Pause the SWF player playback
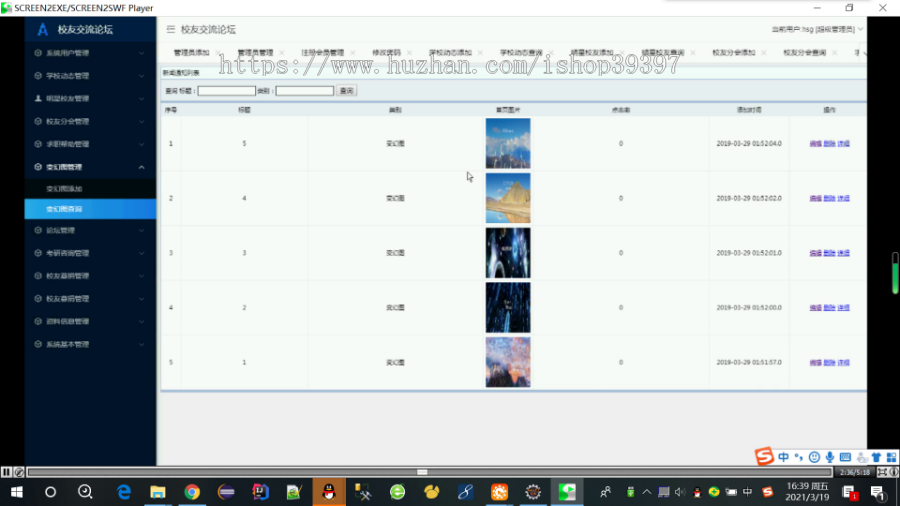Screen dimensions: 900x506 point(6,472)
